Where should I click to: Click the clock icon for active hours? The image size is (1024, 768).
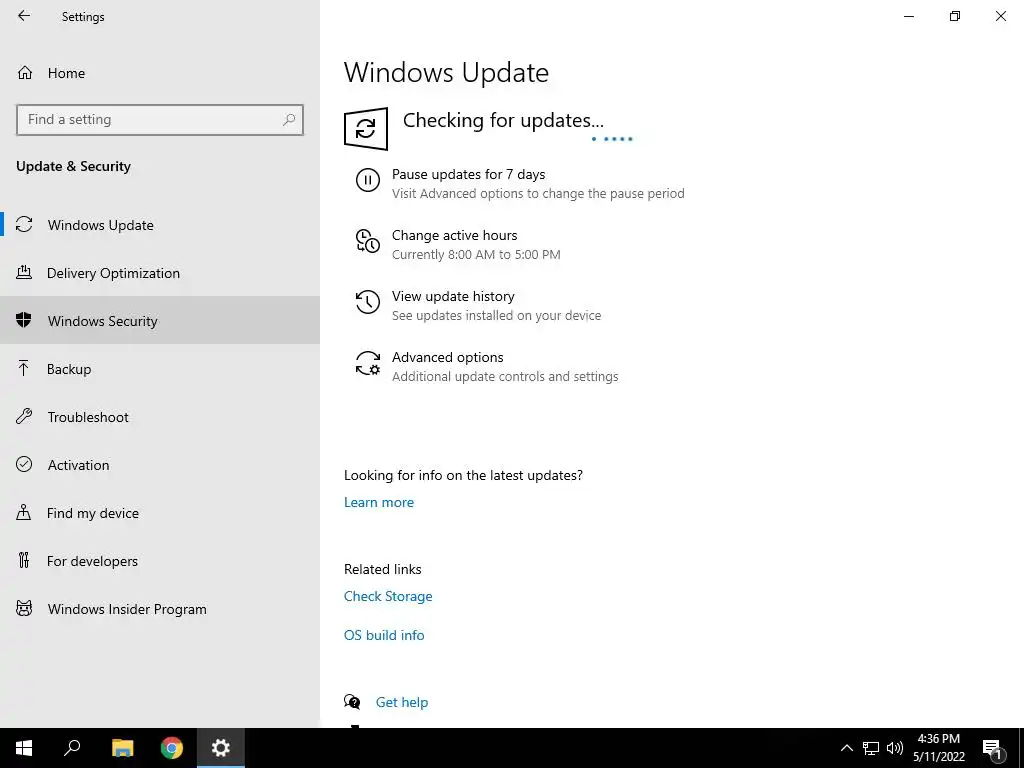click(x=368, y=241)
